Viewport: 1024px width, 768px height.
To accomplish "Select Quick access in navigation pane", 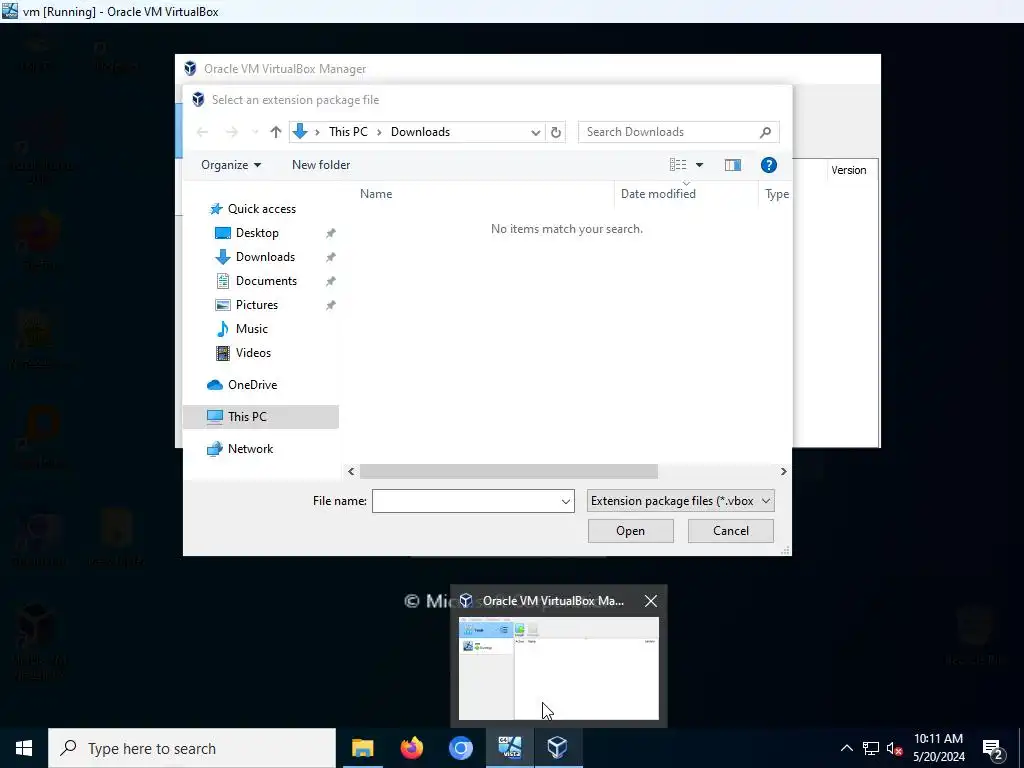I will (261, 209).
